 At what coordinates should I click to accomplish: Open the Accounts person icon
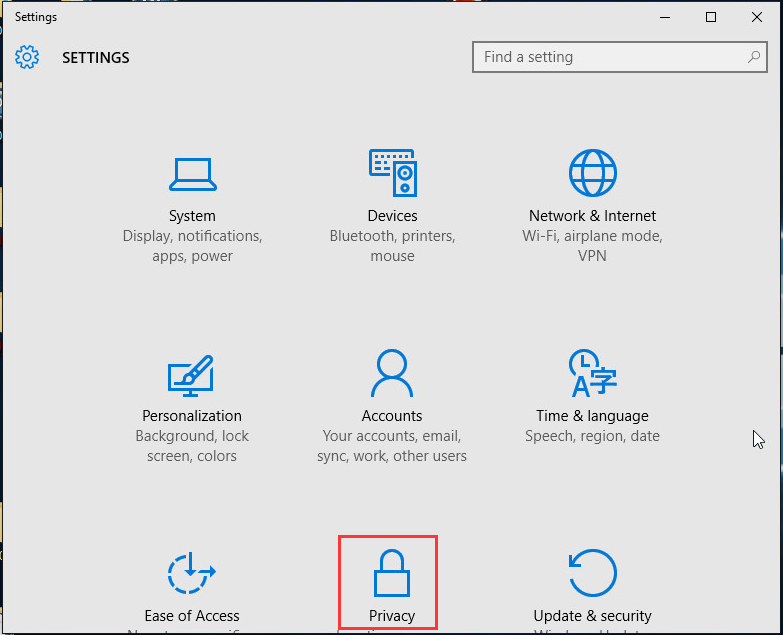pos(392,374)
